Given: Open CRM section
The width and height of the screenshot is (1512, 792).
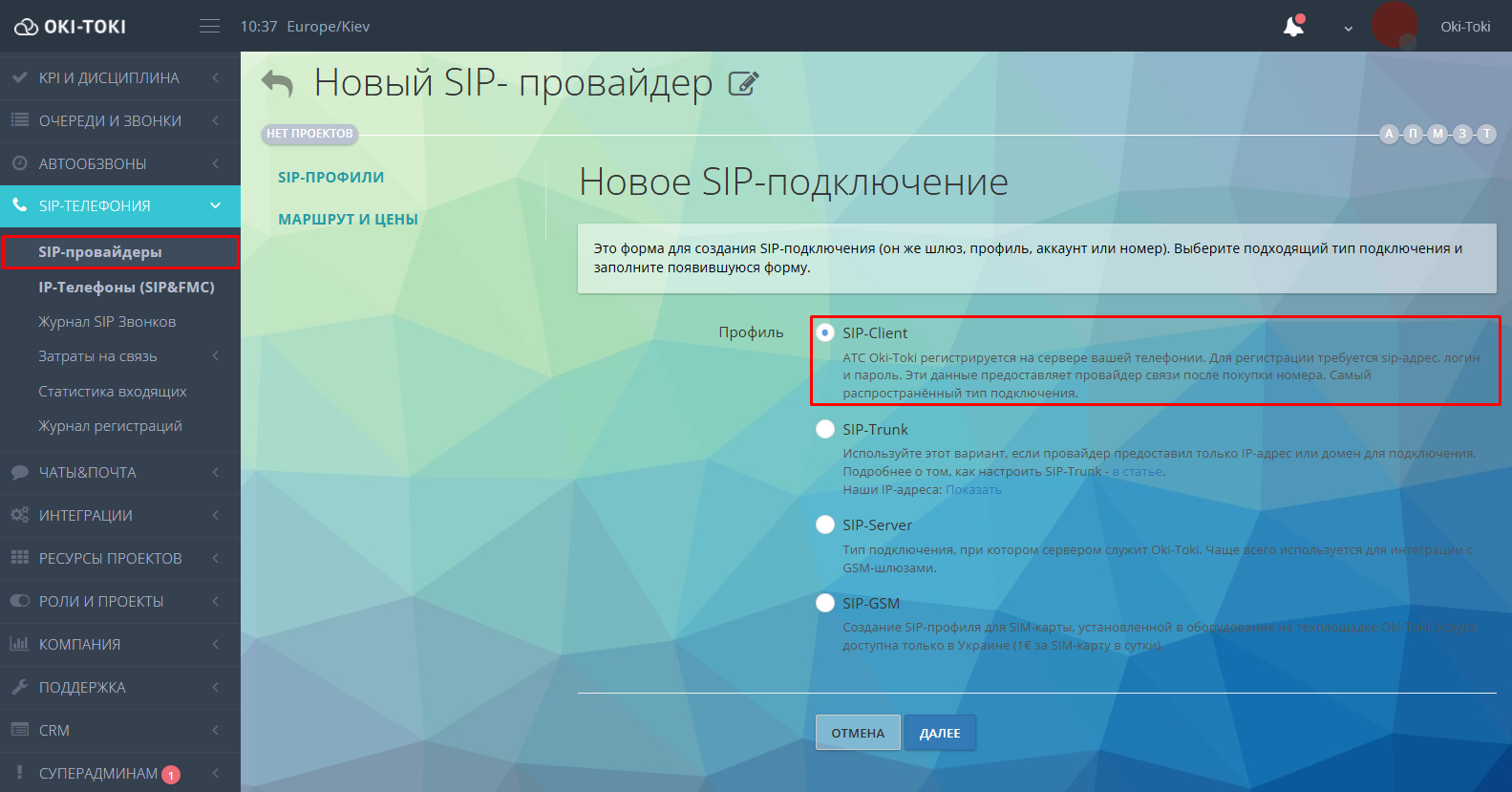Looking at the screenshot, I should pos(120,730).
